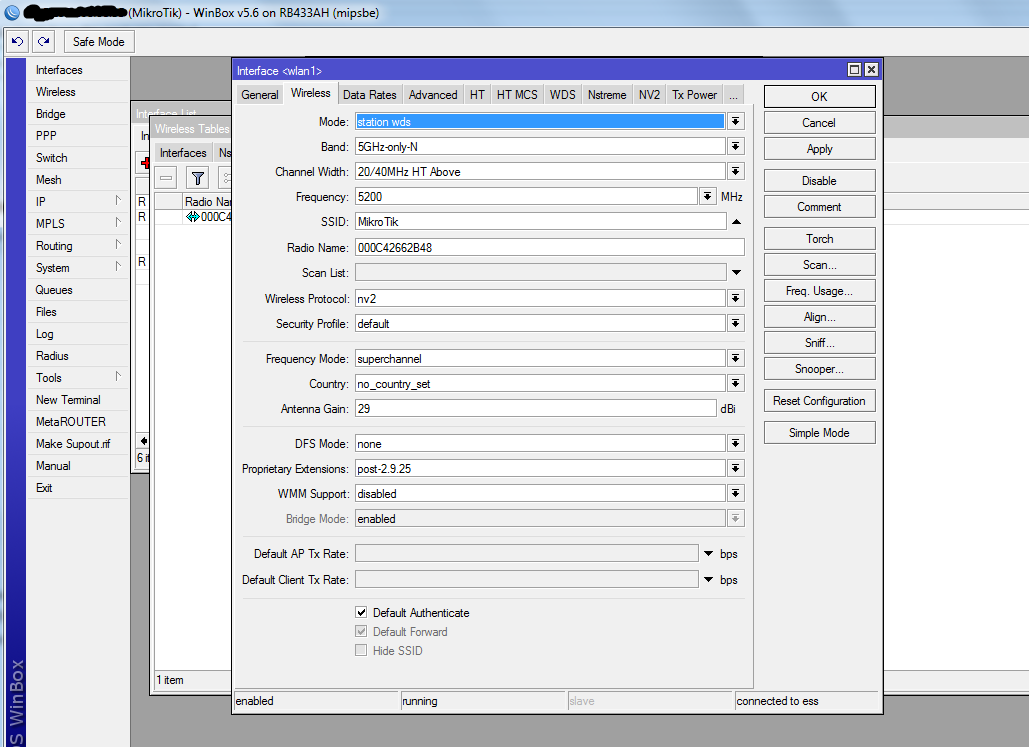Viewport: 1029px width, 747px height.
Task: Click the filter funnel icon
Action: click(198, 178)
